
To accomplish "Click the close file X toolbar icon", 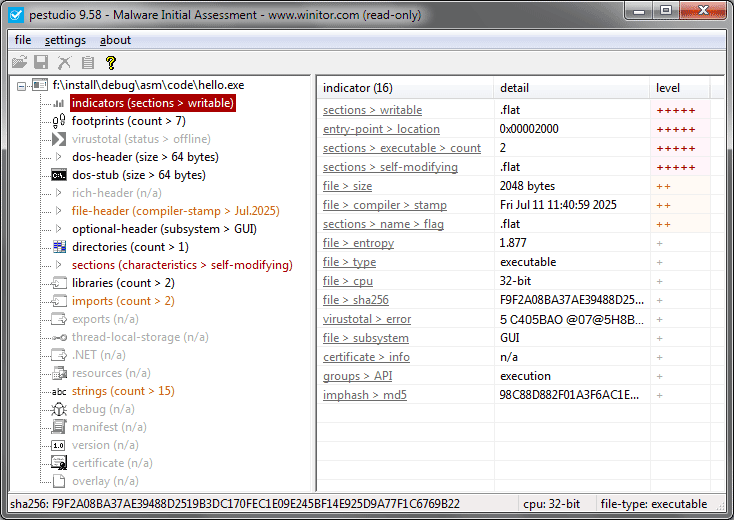I will coord(64,62).
